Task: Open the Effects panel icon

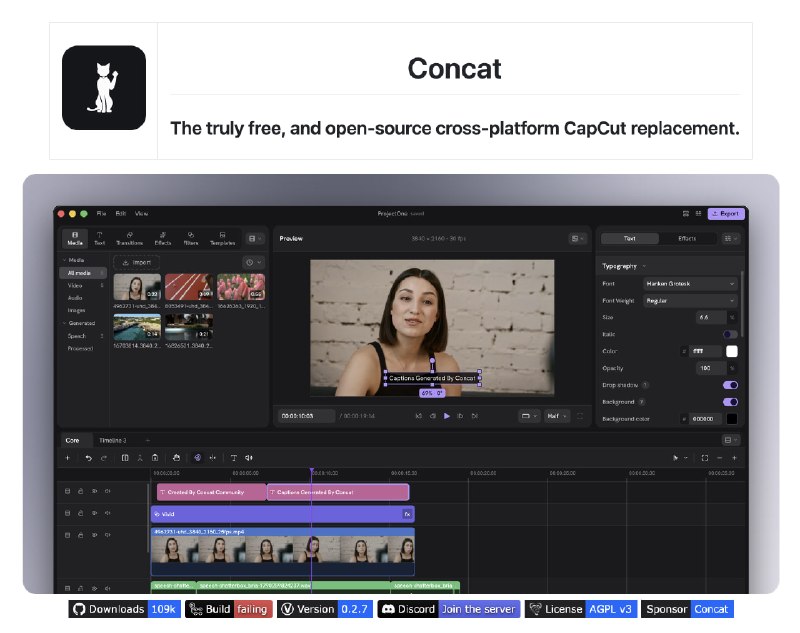Action: click(163, 238)
